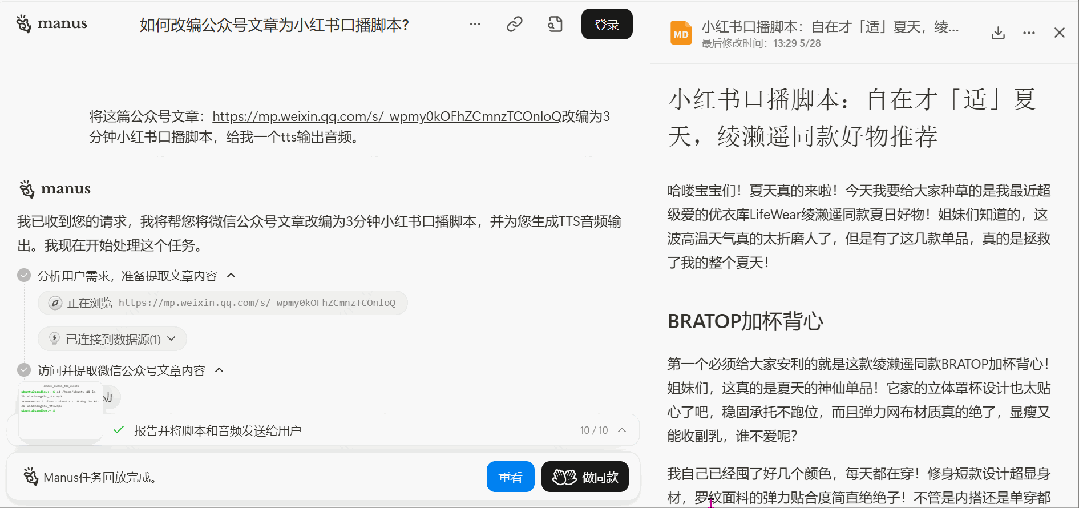Download the script file with the download icon

pos(997,33)
